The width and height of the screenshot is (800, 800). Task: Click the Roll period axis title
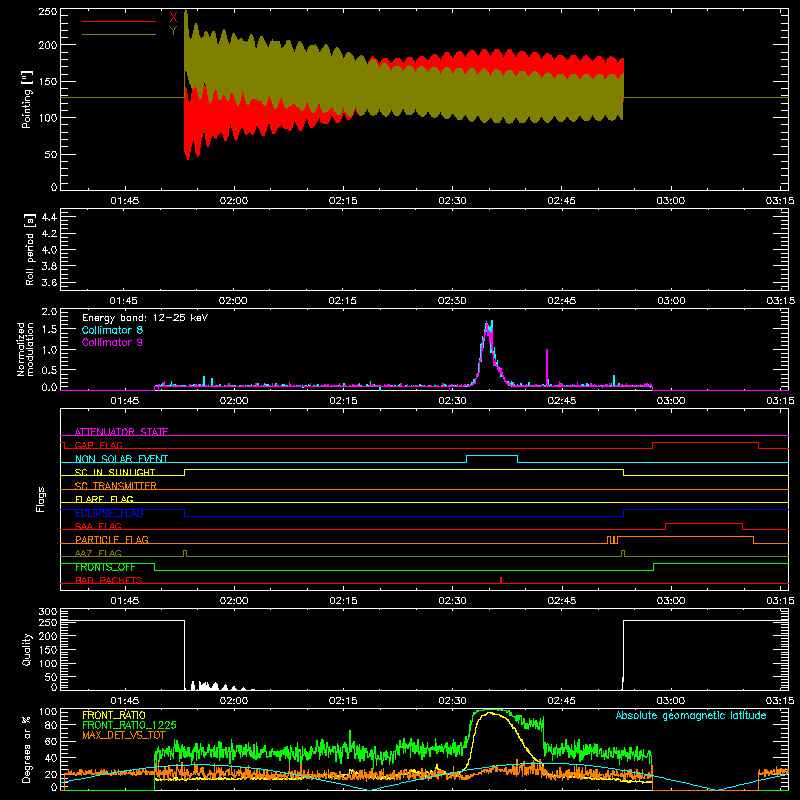29,249
